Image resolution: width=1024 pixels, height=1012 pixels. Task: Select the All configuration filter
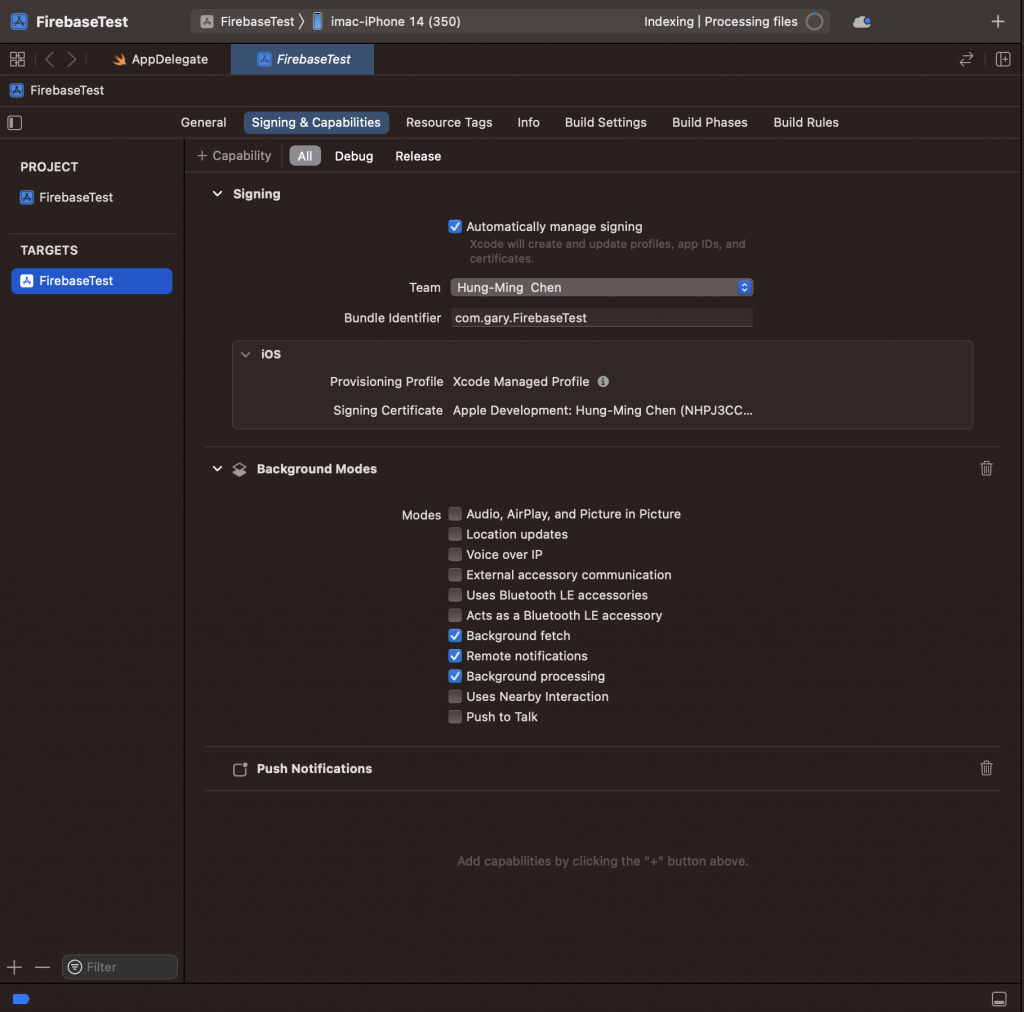click(x=305, y=156)
